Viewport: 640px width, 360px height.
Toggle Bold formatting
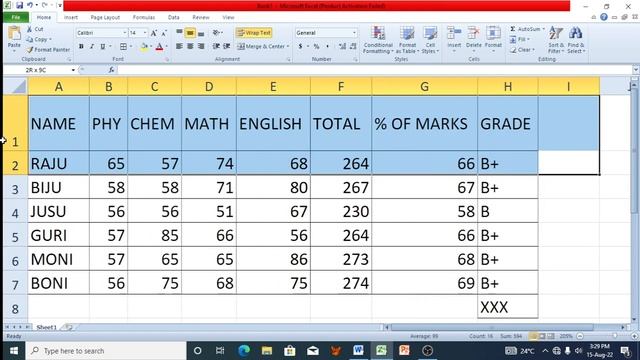[81, 47]
